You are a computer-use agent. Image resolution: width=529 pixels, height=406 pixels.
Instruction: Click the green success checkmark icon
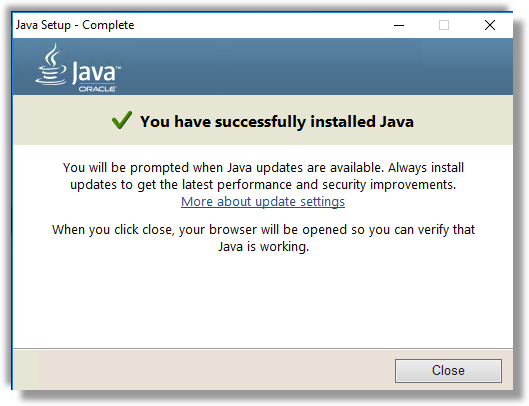pyautogui.click(x=121, y=120)
